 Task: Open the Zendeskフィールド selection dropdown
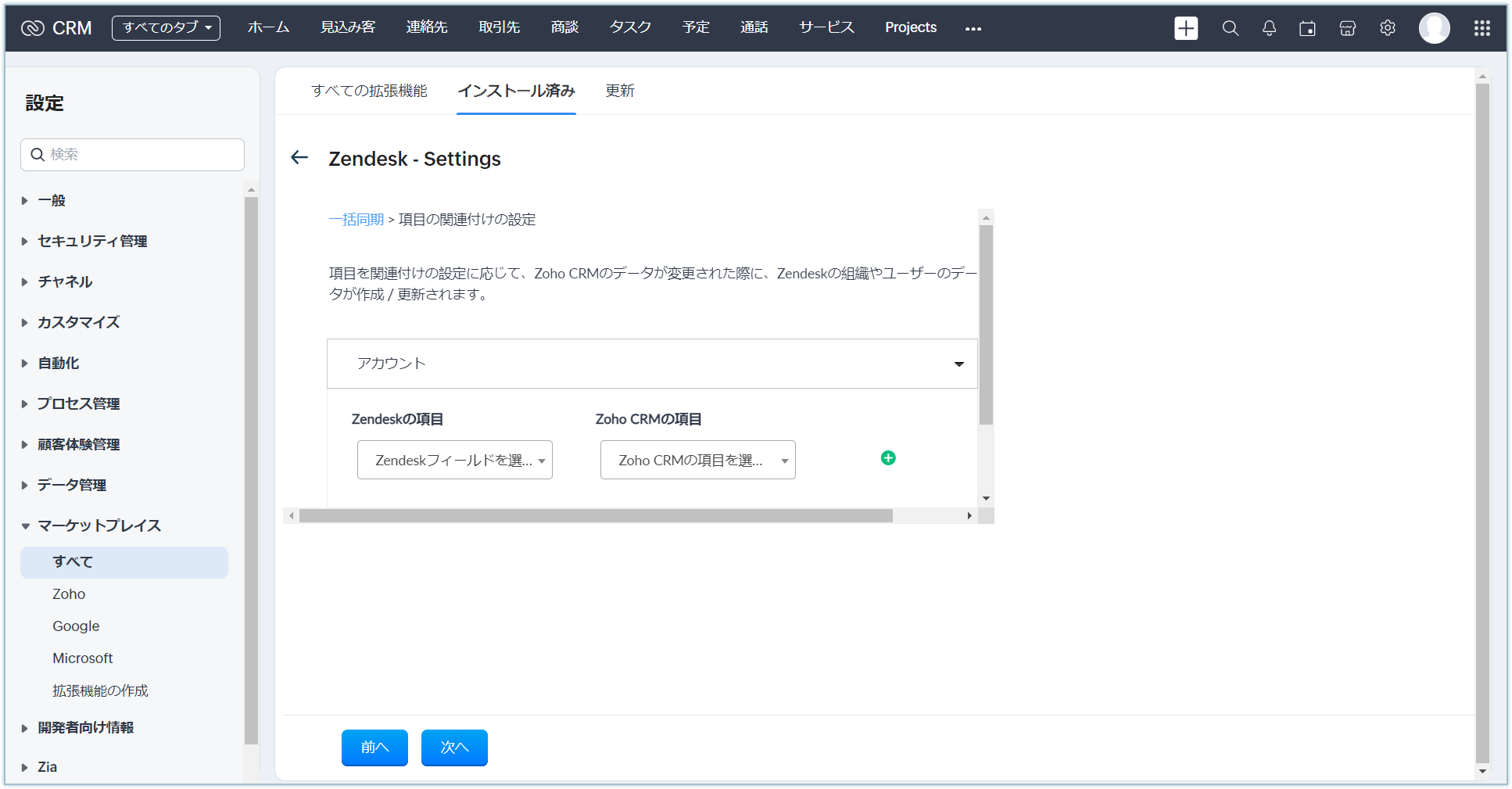point(455,460)
